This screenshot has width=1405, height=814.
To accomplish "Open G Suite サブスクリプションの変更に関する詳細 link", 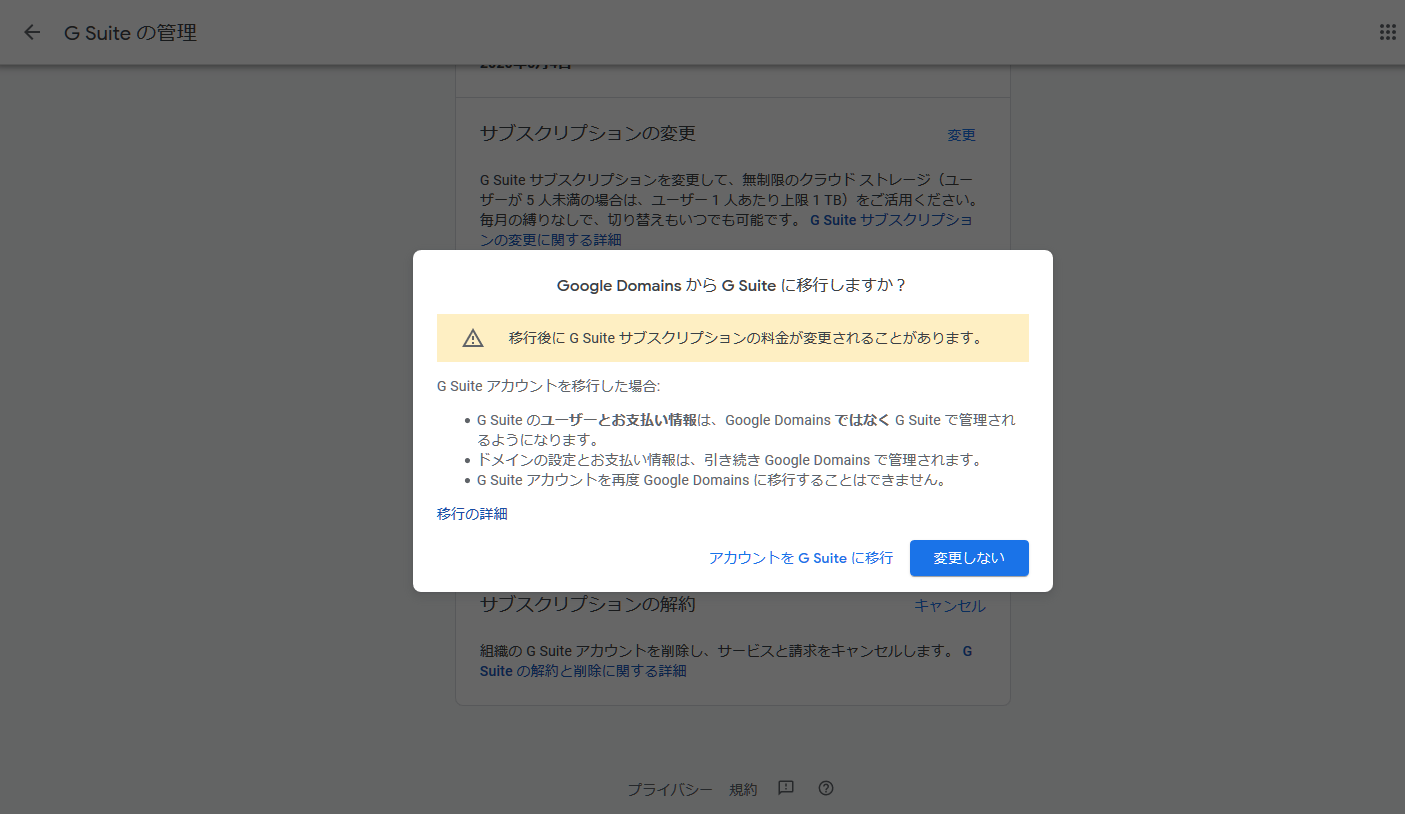I will click(x=726, y=230).
